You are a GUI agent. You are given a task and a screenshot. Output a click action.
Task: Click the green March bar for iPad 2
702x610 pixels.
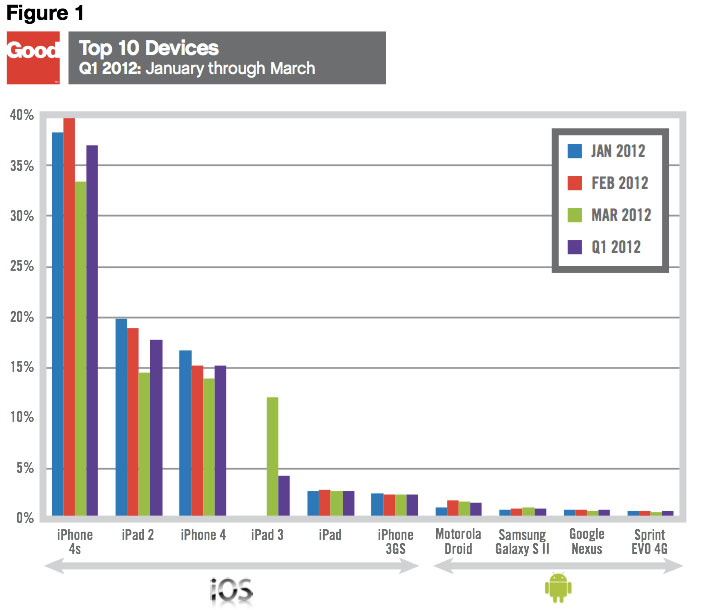(144, 444)
